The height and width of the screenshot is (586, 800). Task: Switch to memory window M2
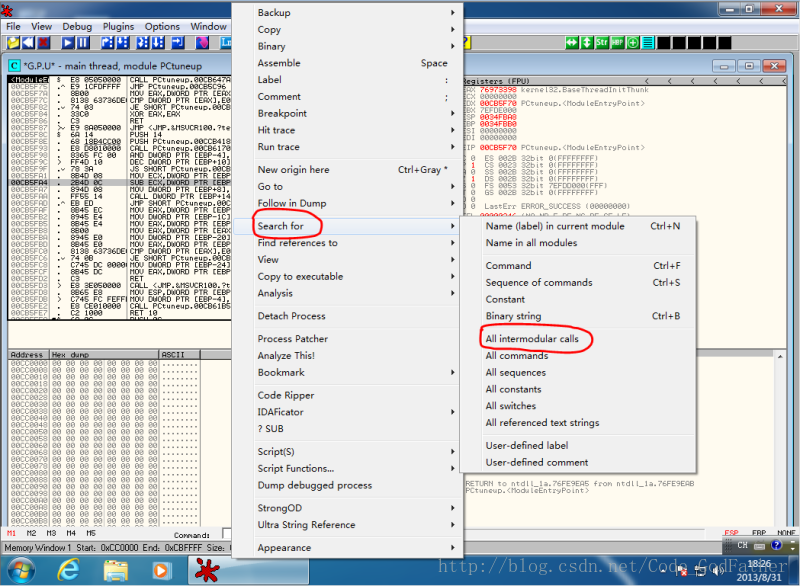pos(31,533)
